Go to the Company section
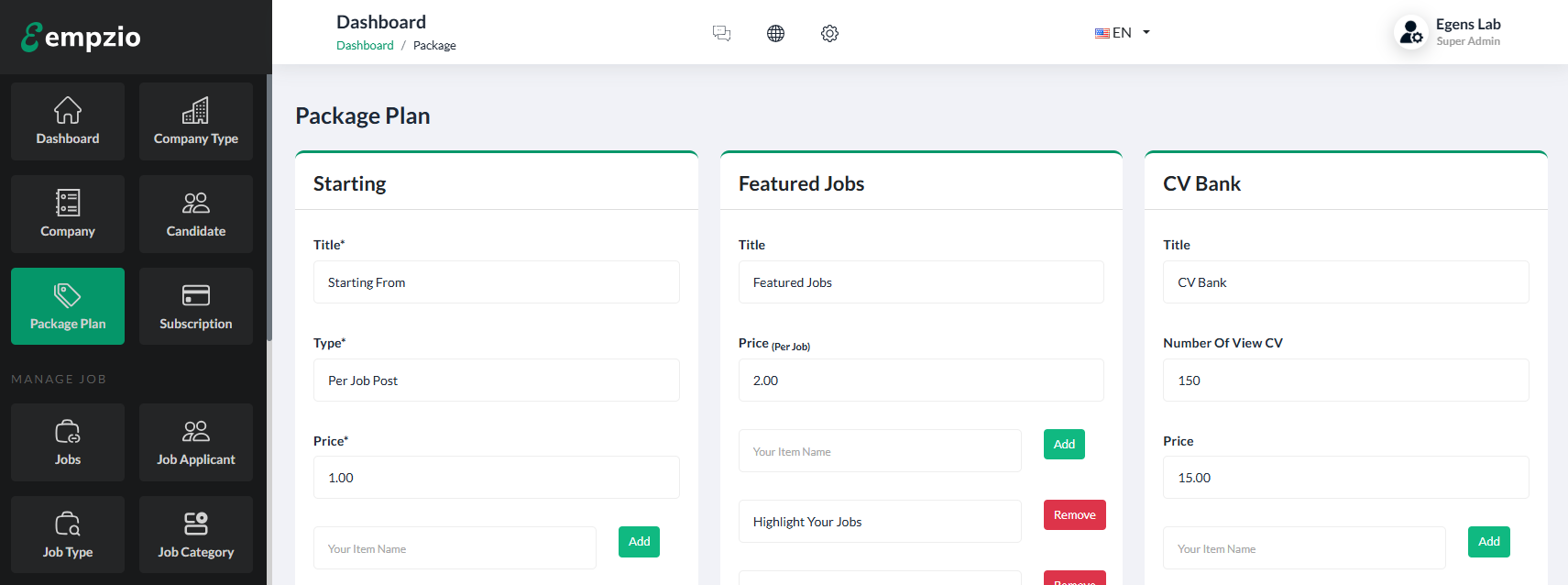 (68, 215)
